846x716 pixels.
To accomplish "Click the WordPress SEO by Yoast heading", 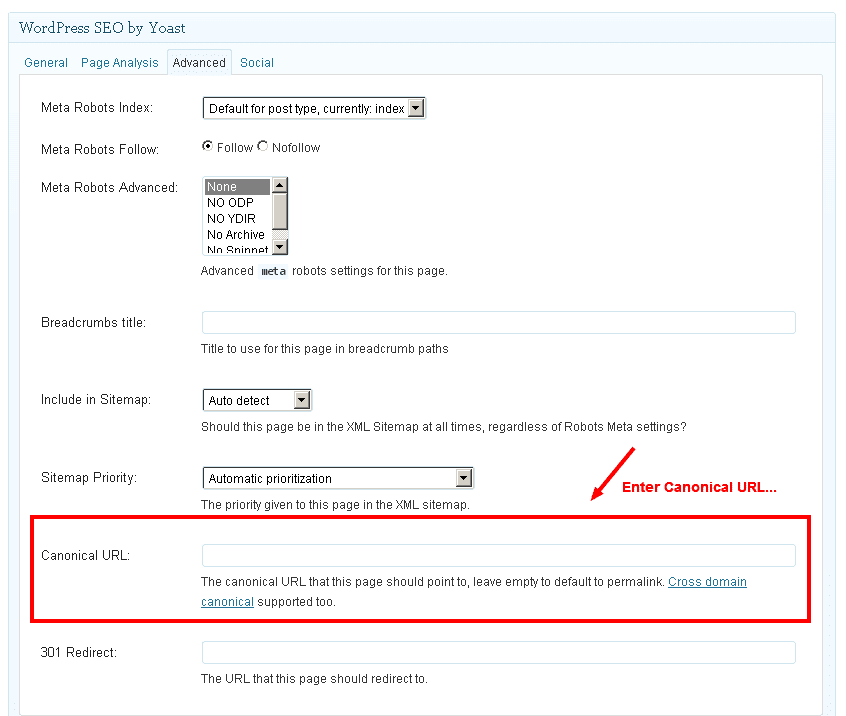I will [x=102, y=28].
